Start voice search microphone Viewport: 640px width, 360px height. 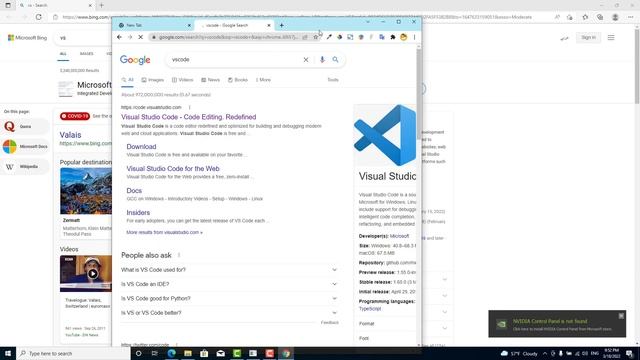(322, 60)
